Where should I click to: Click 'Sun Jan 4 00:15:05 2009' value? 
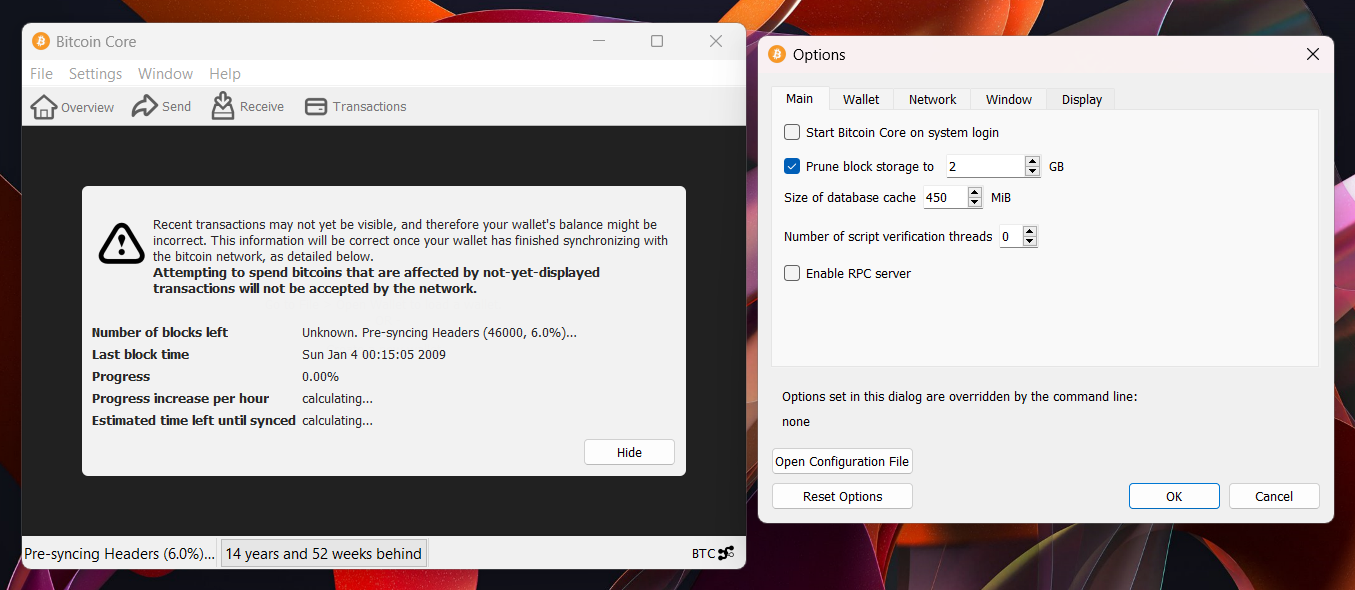374,354
